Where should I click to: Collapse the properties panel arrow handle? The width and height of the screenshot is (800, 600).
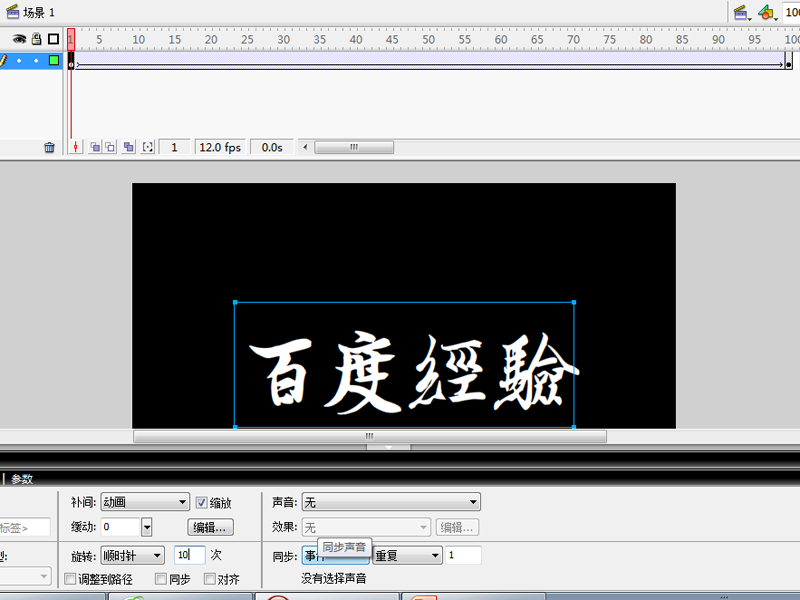click(x=388, y=447)
